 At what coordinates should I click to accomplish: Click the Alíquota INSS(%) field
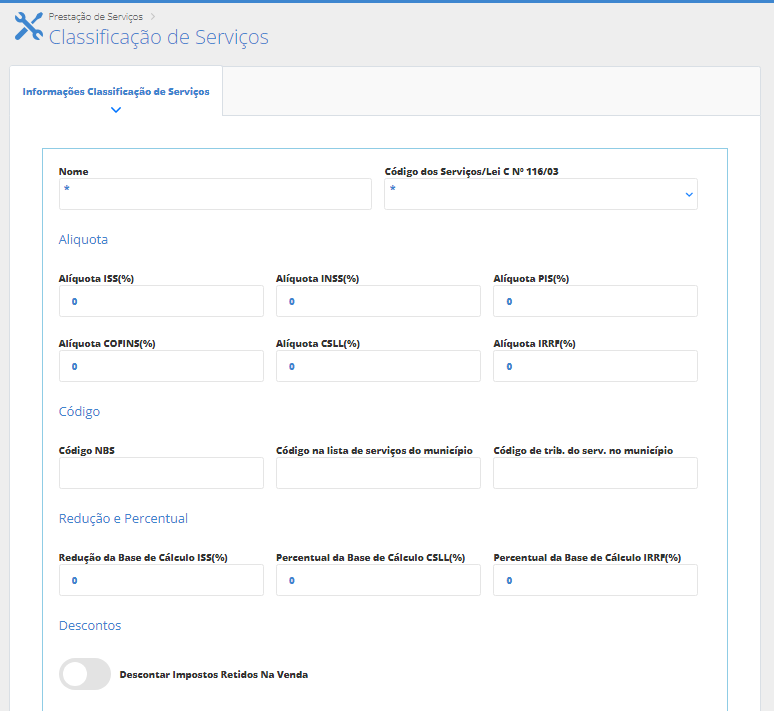coord(379,301)
